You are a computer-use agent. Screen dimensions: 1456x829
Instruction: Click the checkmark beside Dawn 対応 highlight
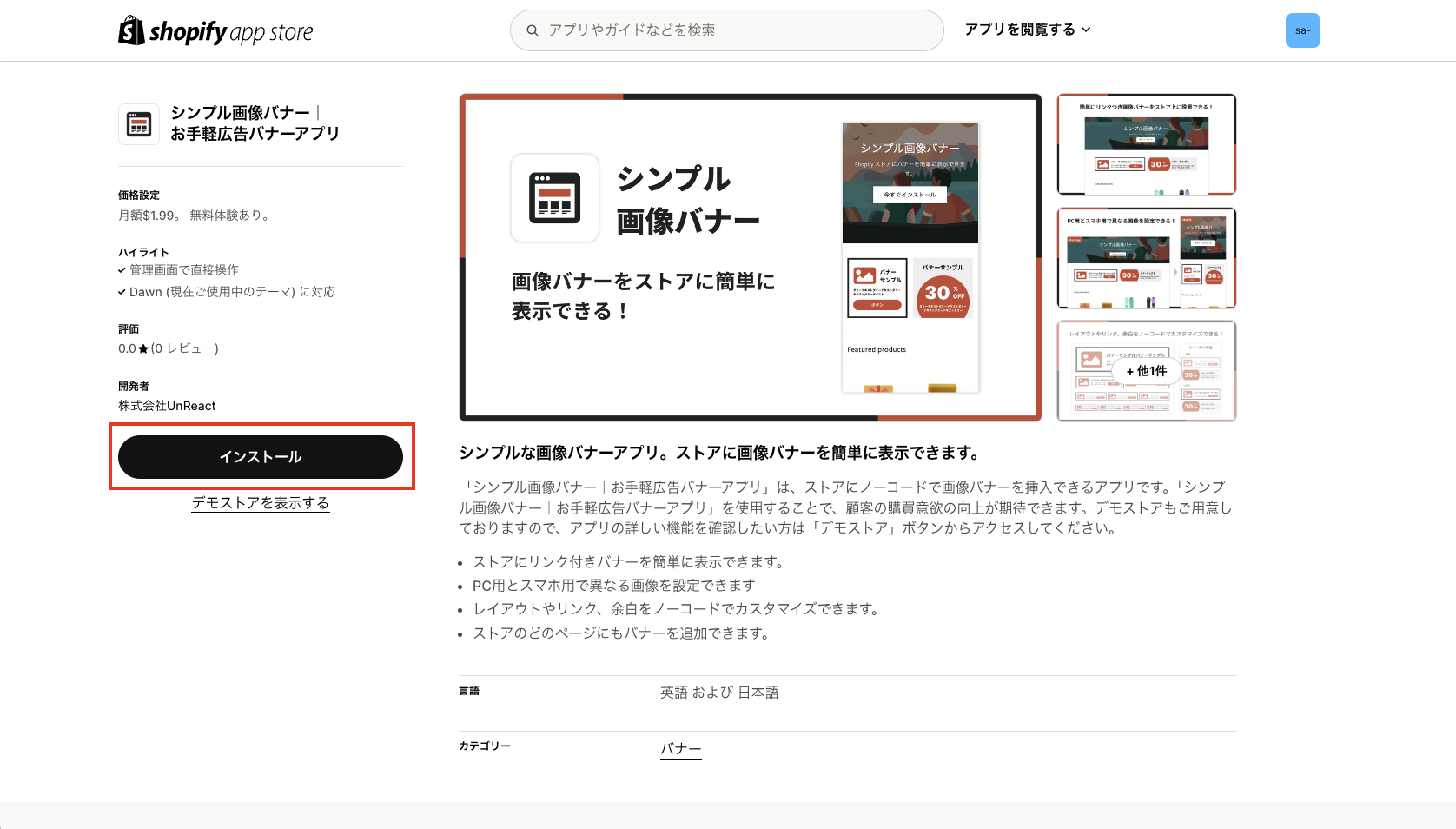(122, 291)
